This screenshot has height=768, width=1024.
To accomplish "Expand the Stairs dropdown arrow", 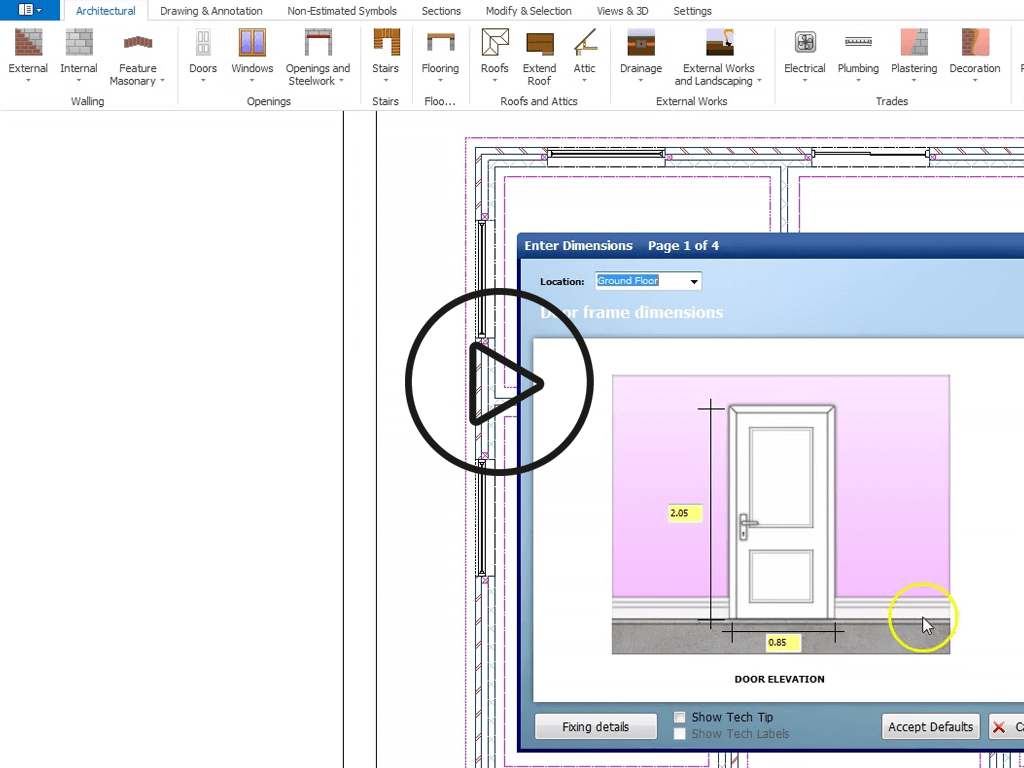I will tap(385, 81).
